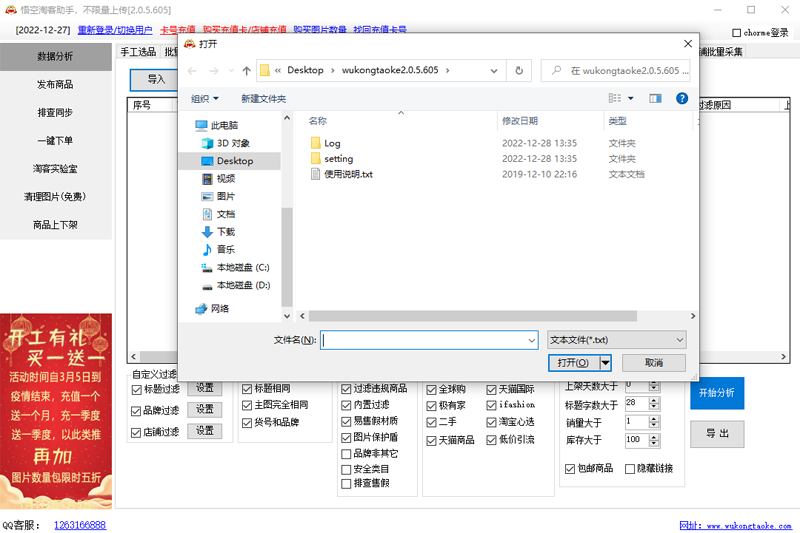Select the 使用说明.txt file
Viewport: 800px width, 533px height.
(x=347, y=174)
